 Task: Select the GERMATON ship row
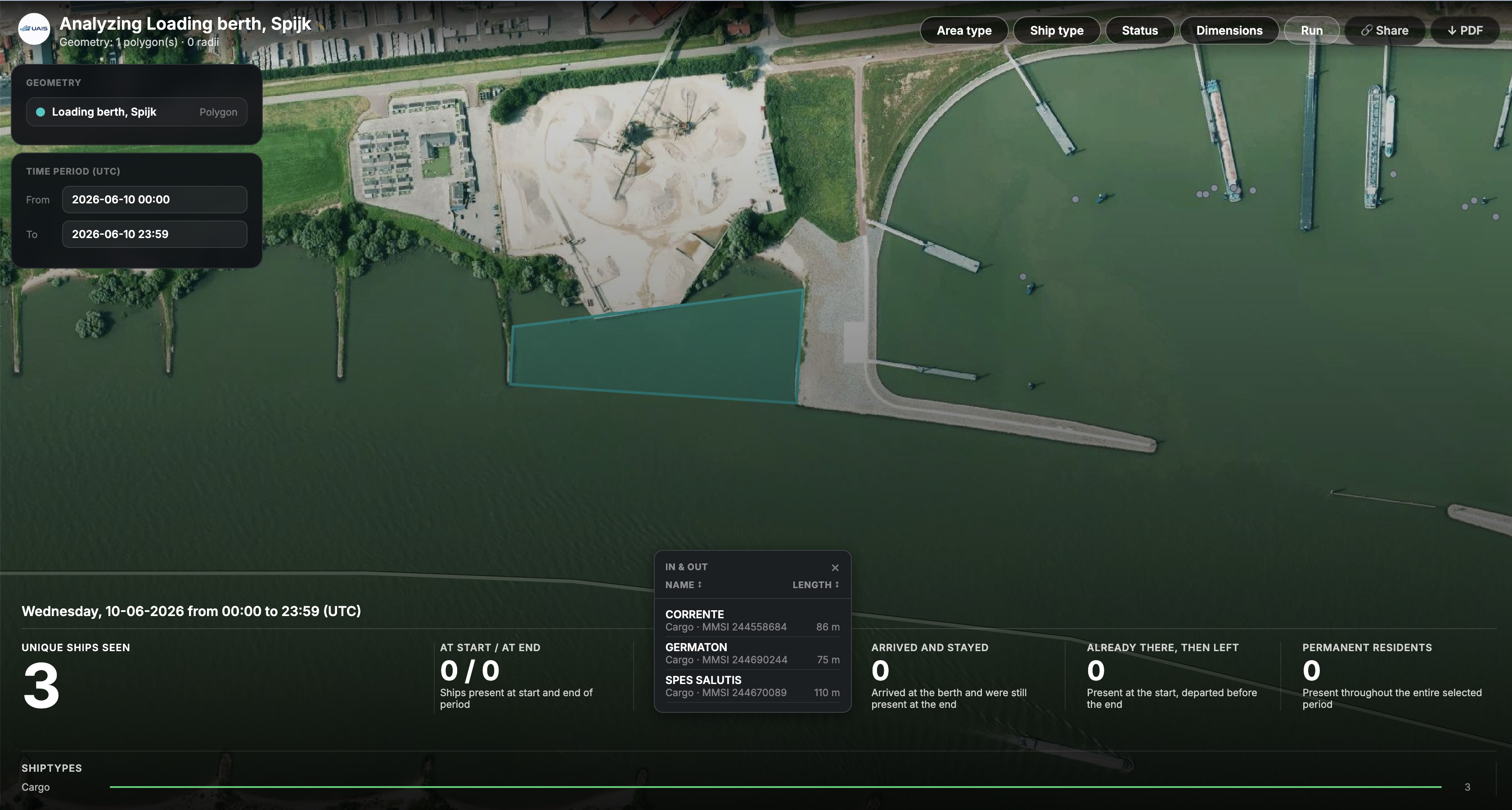tap(752, 653)
